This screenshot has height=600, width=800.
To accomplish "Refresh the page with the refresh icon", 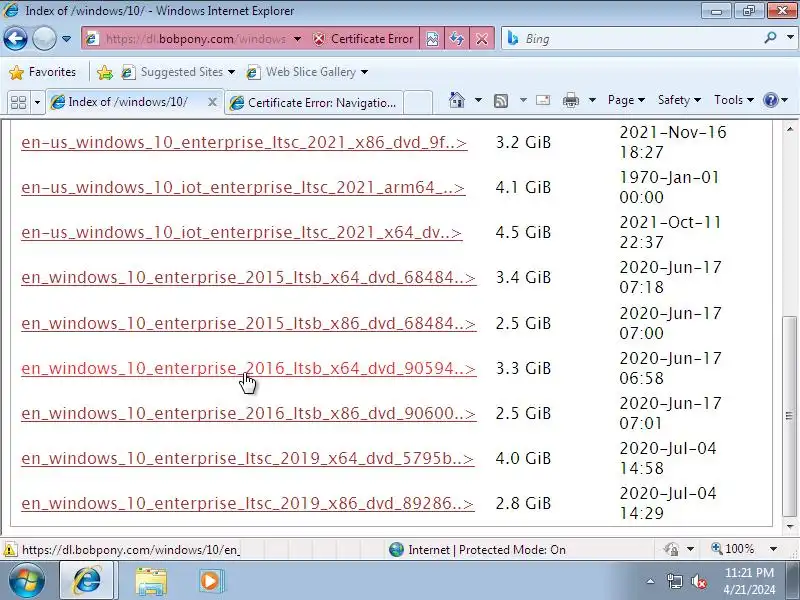I will point(457,39).
